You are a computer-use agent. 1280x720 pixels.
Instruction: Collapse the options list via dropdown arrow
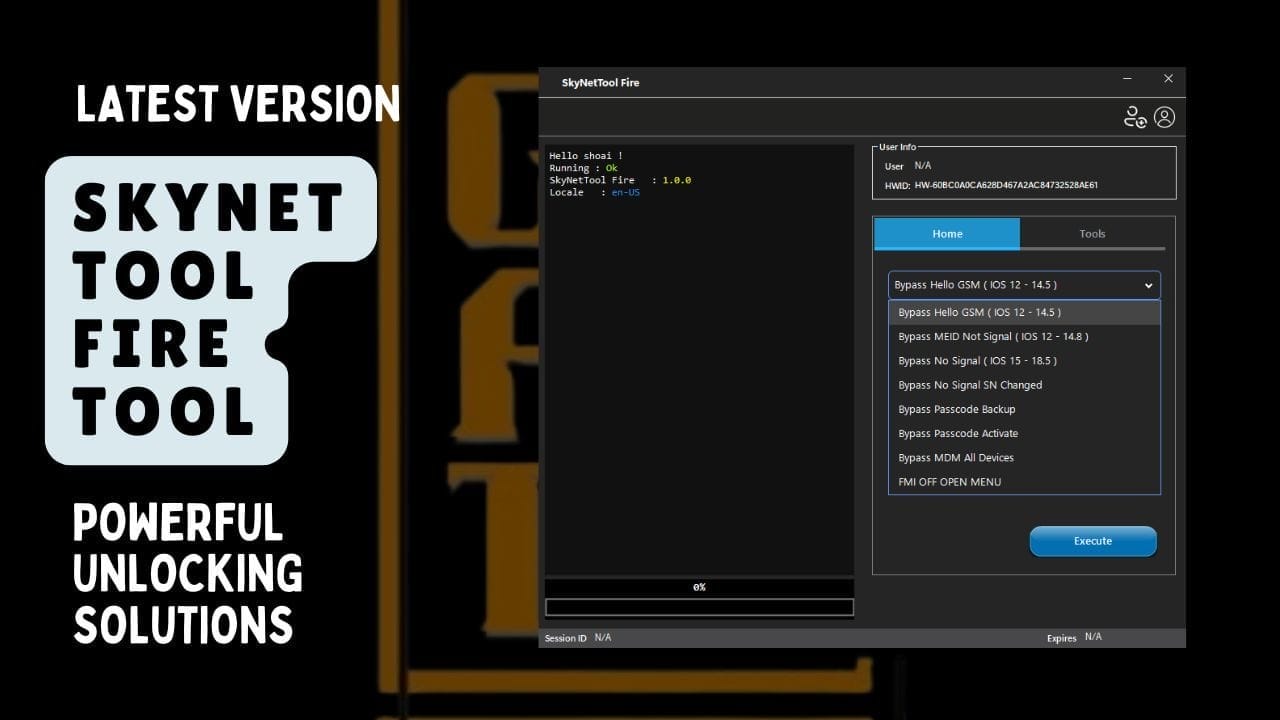1147,284
